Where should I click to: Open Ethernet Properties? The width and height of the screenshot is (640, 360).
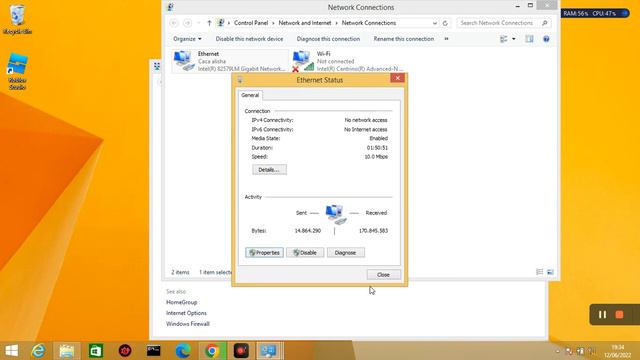tap(264, 253)
